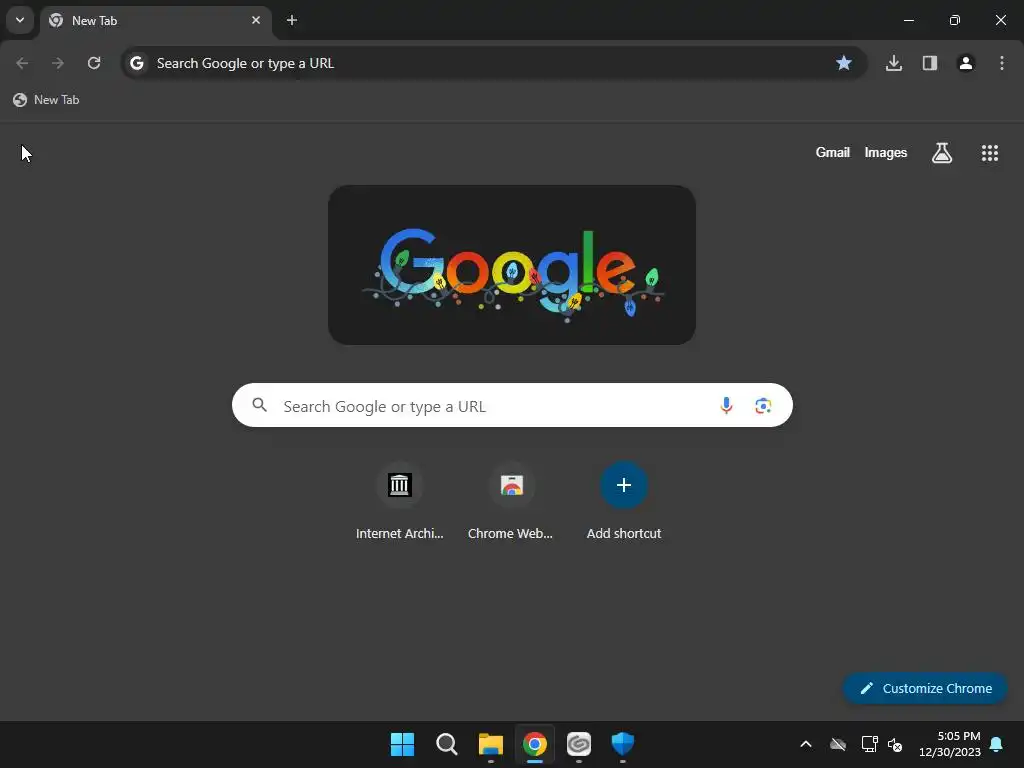Open a new tab with the plus button
Screen dimensions: 1024x768
[x=292, y=20]
